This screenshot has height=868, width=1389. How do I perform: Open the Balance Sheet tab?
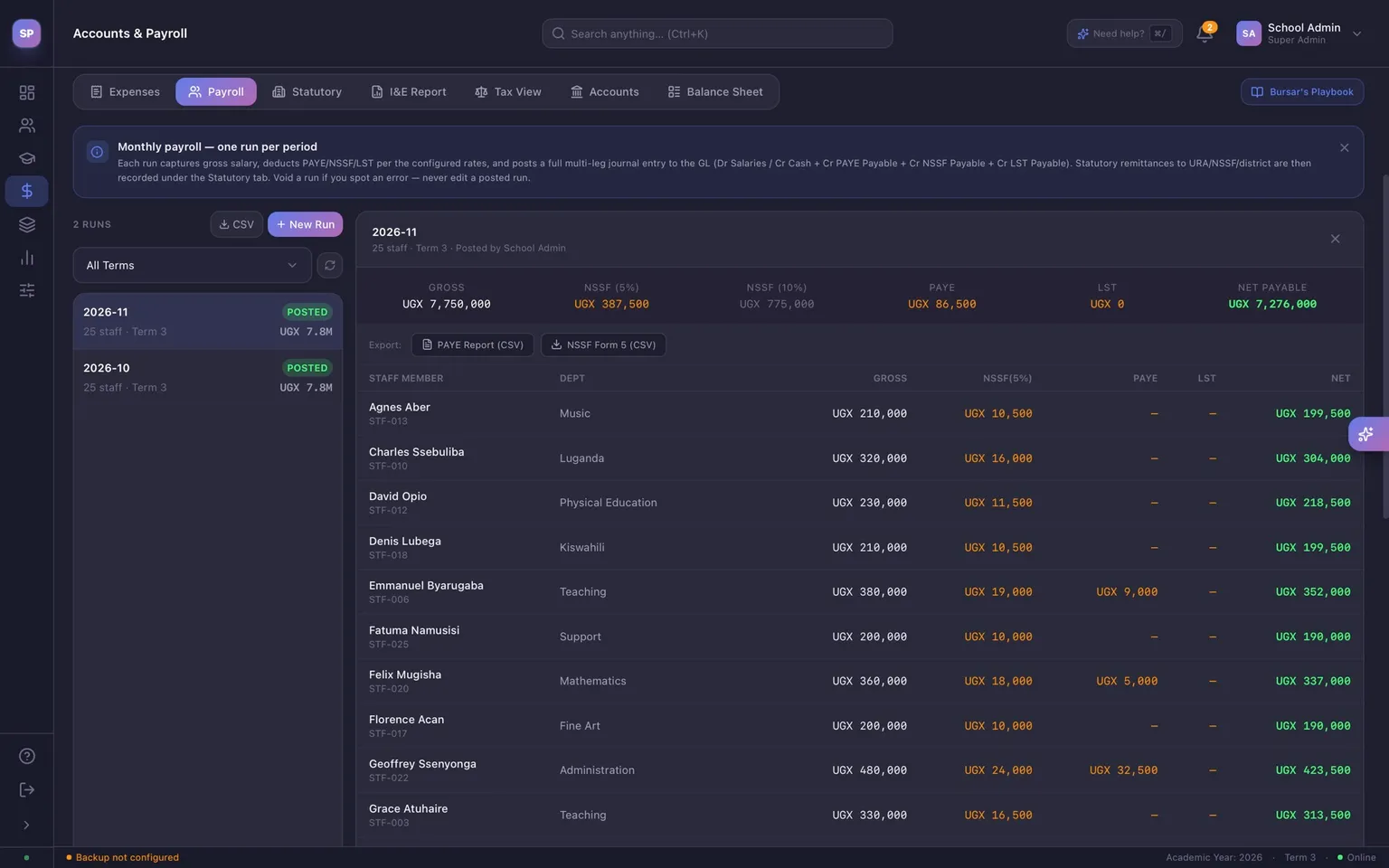tap(715, 91)
